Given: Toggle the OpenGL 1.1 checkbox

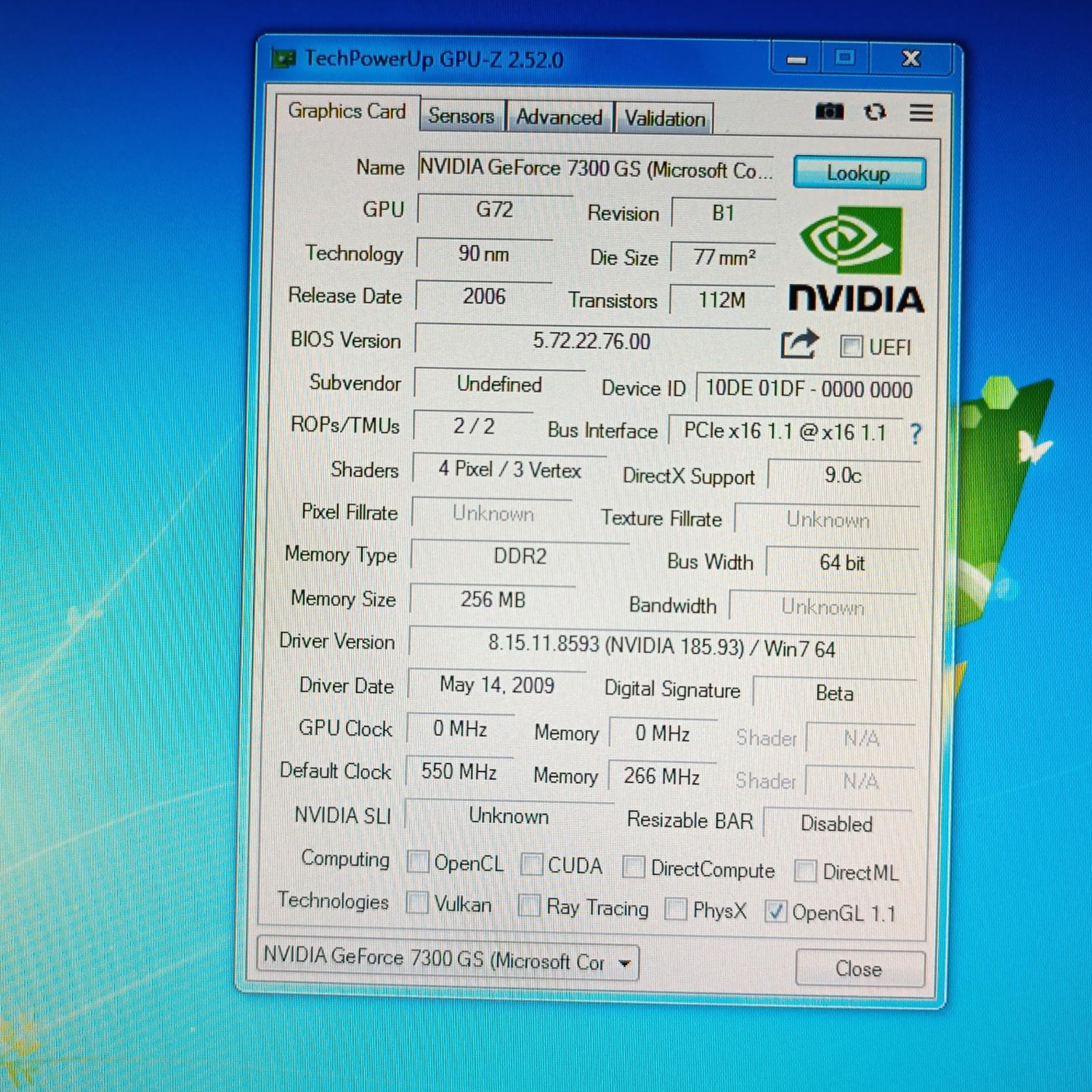Looking at the screenshot, I should coord(775,912).
